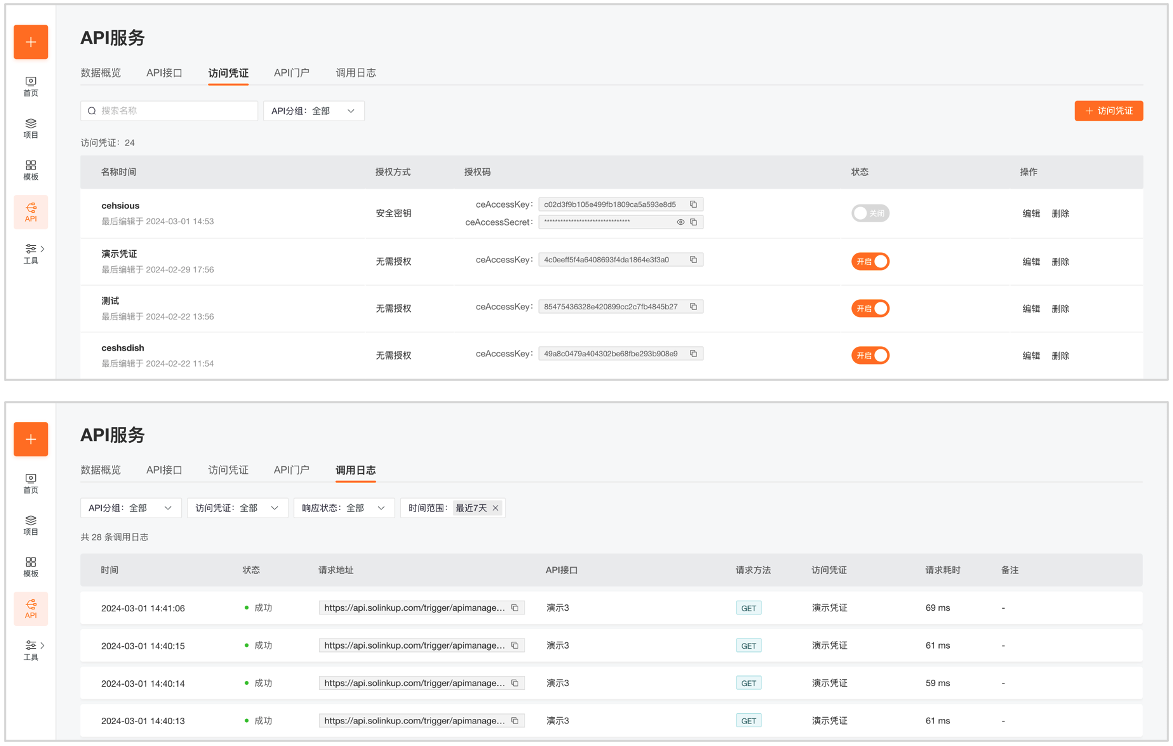Image resolution: width=1173 pixels, height=746 pixels.
Task: Disable the 测试 credential toggle
Action: click(870, 308)
